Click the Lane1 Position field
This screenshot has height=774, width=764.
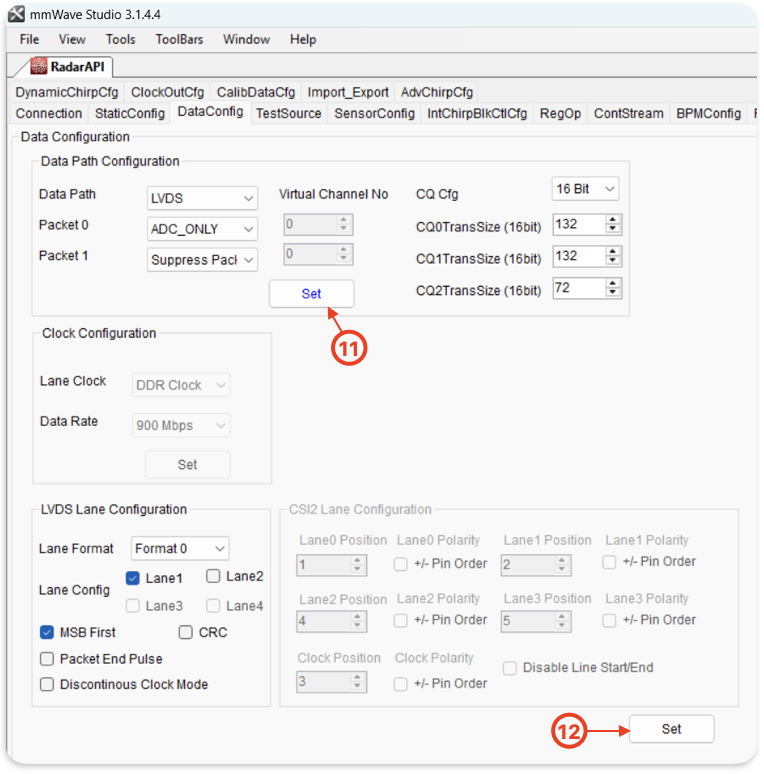click(536, 565)
